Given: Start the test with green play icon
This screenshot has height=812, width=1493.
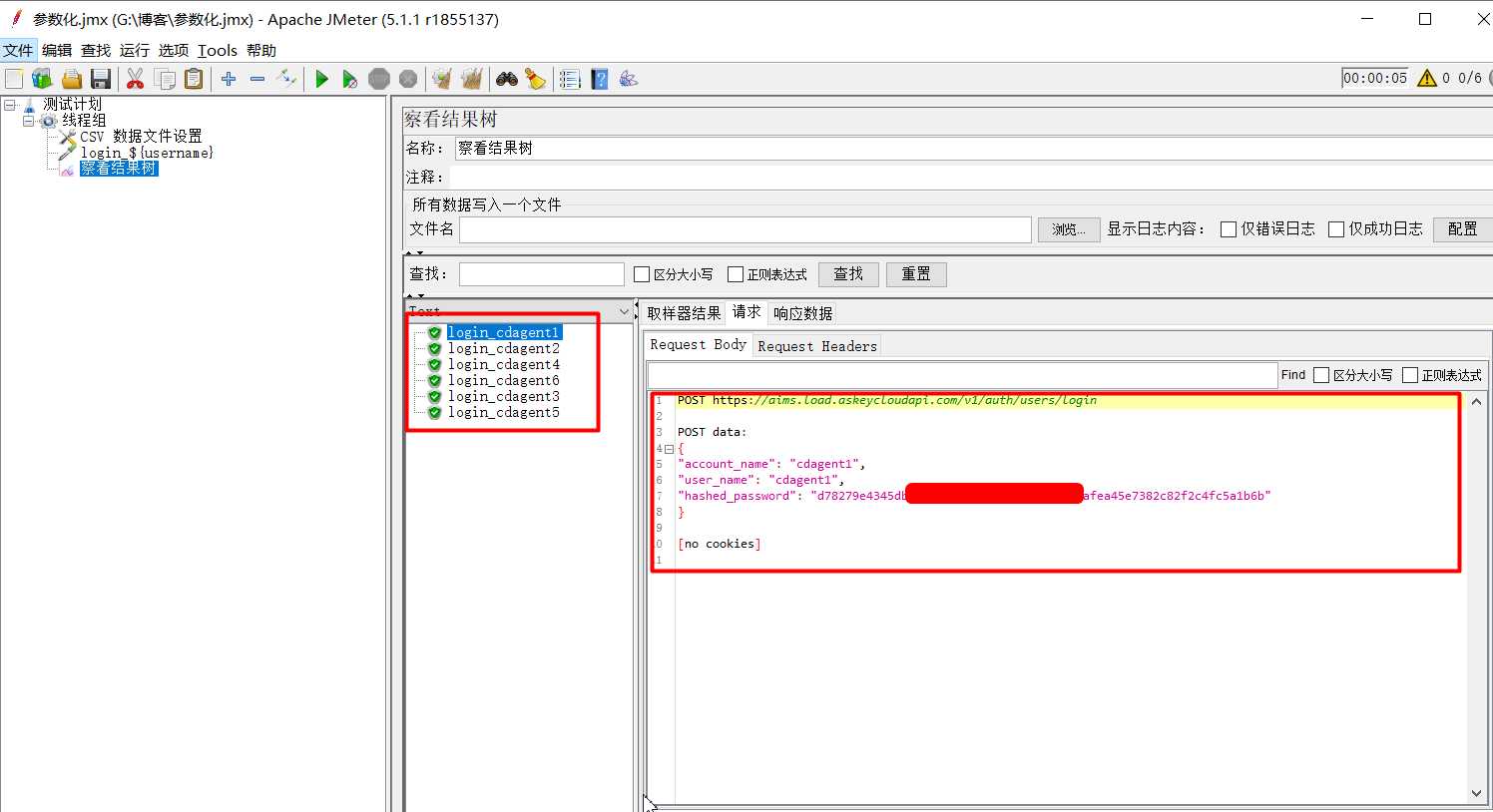Looking at the screenshot, I should coord(321,79).
